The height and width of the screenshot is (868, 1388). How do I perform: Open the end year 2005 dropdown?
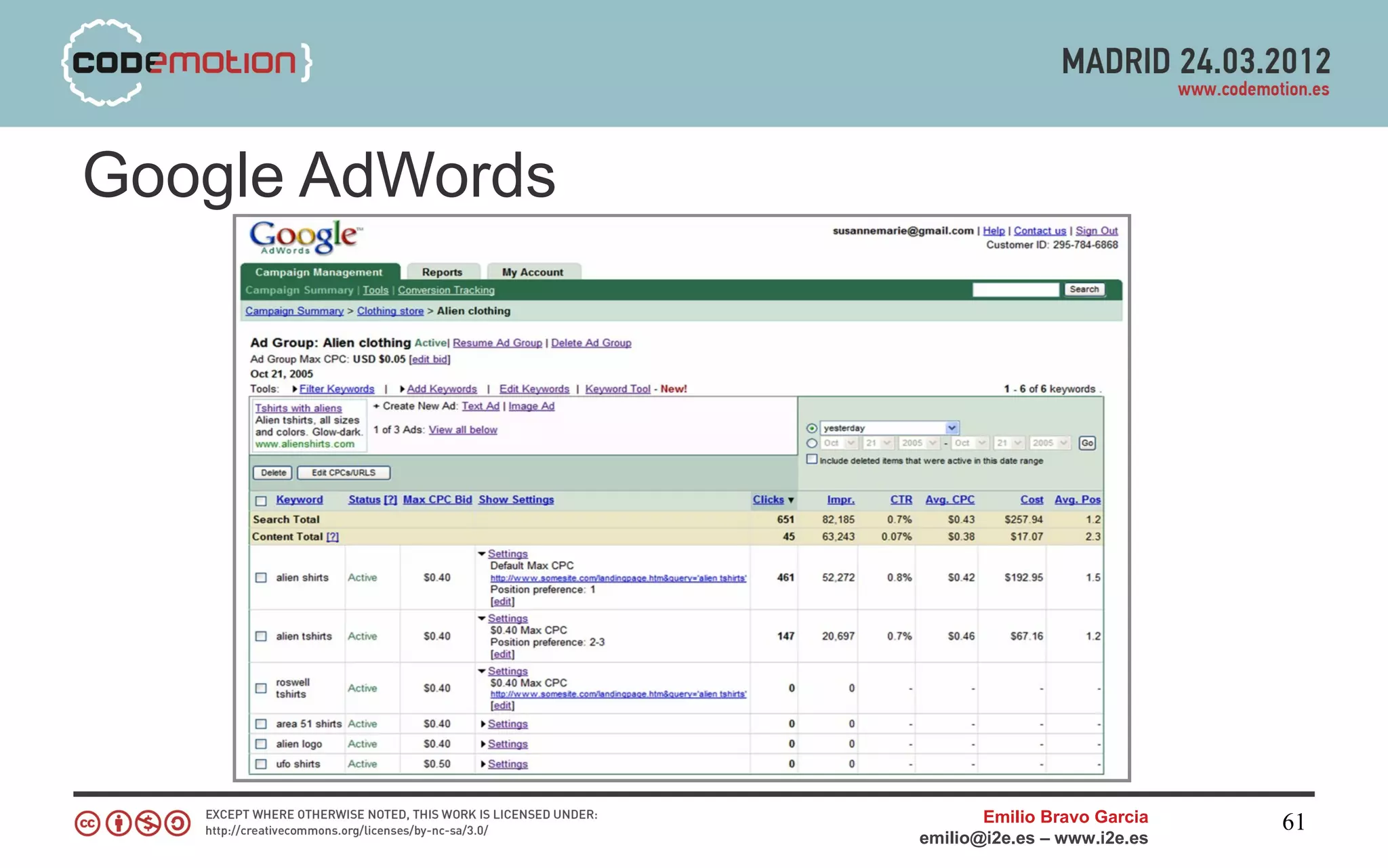click(1050, 443)
